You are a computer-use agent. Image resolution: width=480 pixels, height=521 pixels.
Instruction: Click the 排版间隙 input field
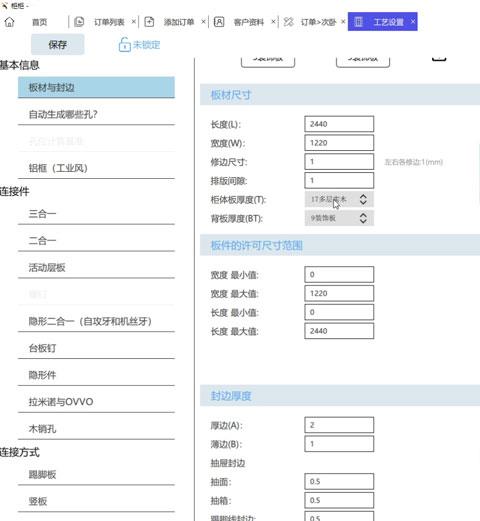point(339,180)
